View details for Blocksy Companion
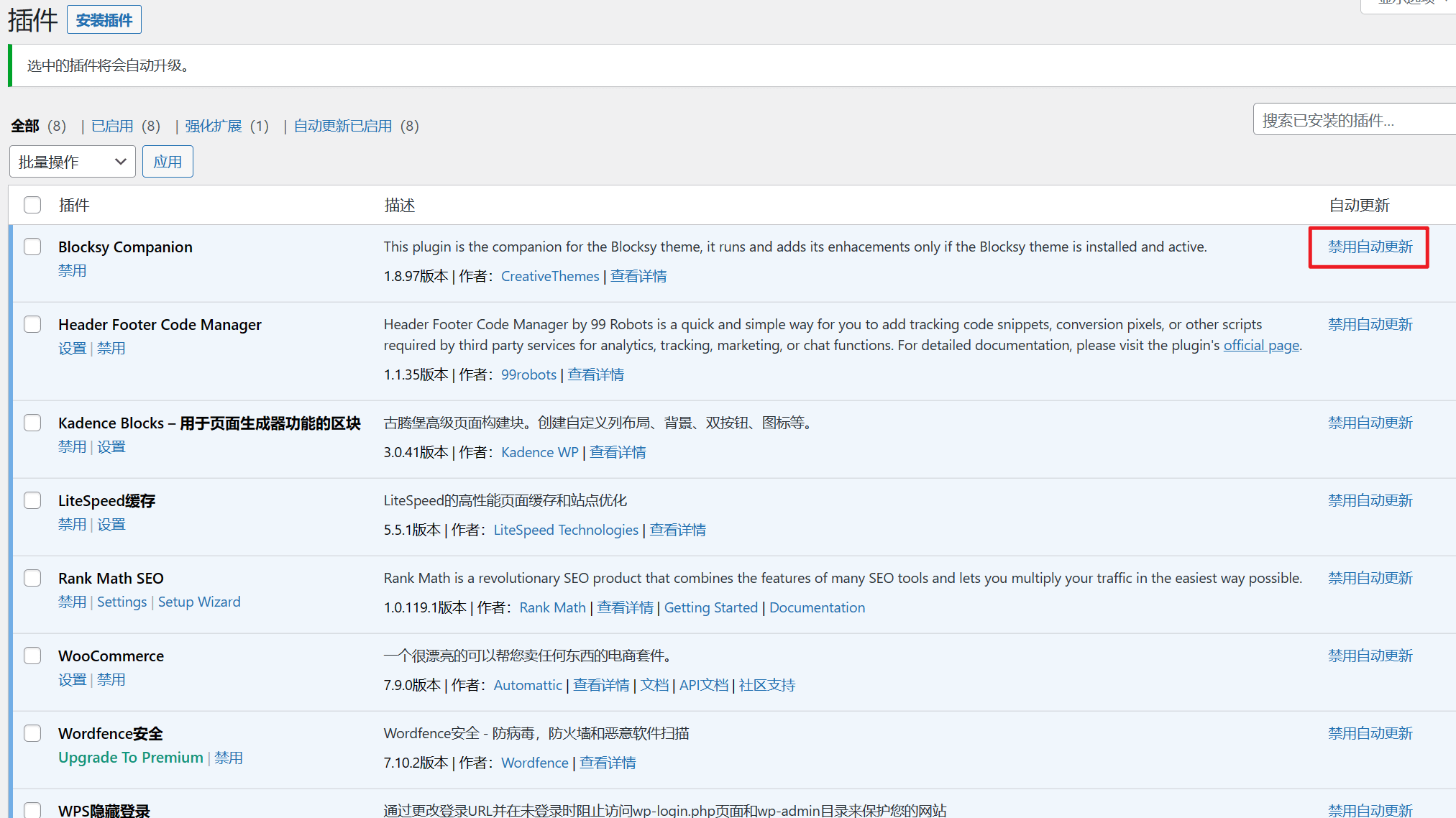The image size is (1456, 818). coord(638,276)
